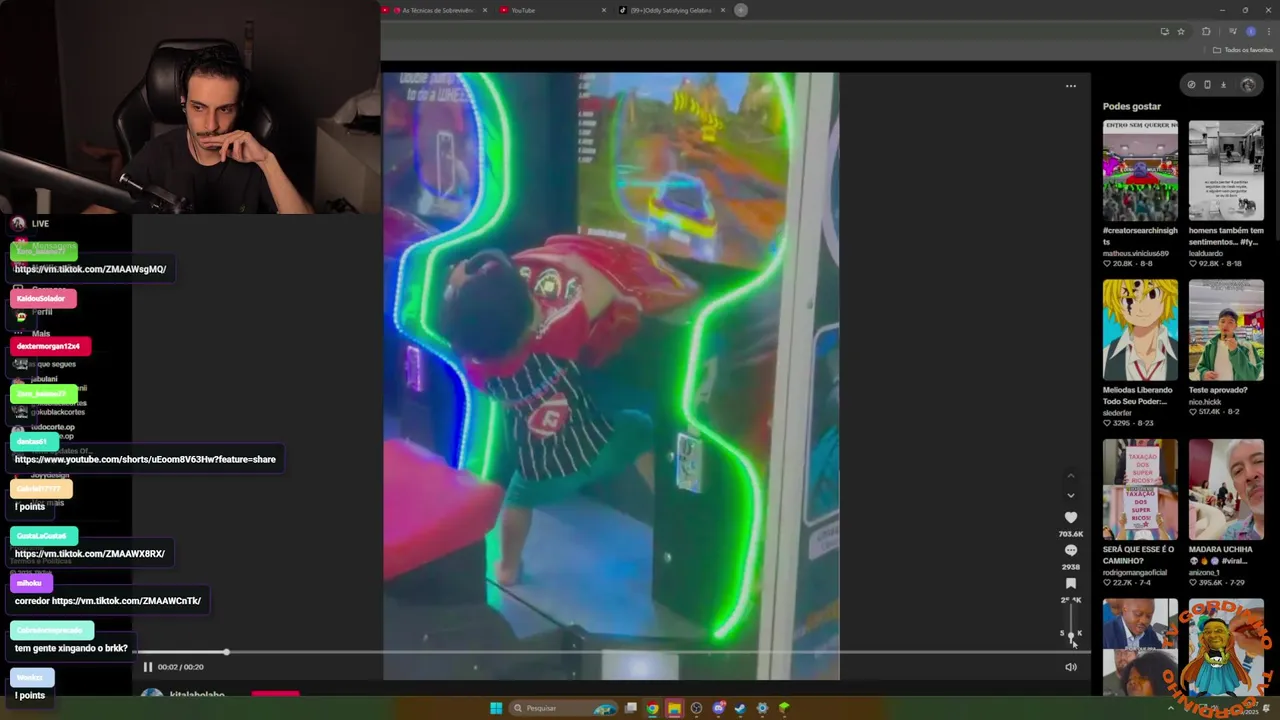Screen dimensions: 1280x720
Task: Click the 2938 comments count
Action: tap(1071, 567)
